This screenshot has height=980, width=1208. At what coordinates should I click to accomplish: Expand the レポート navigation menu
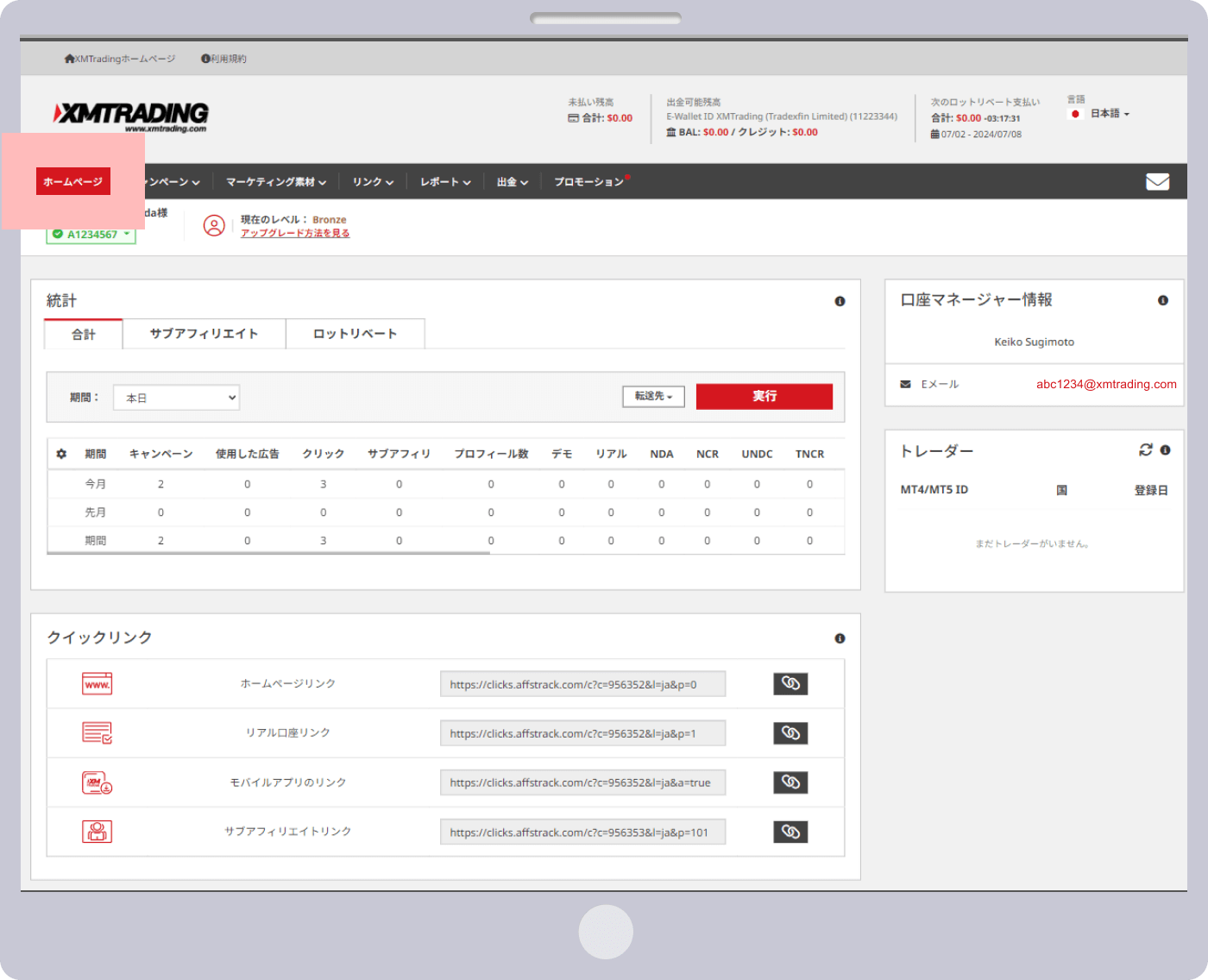[445, 182]
